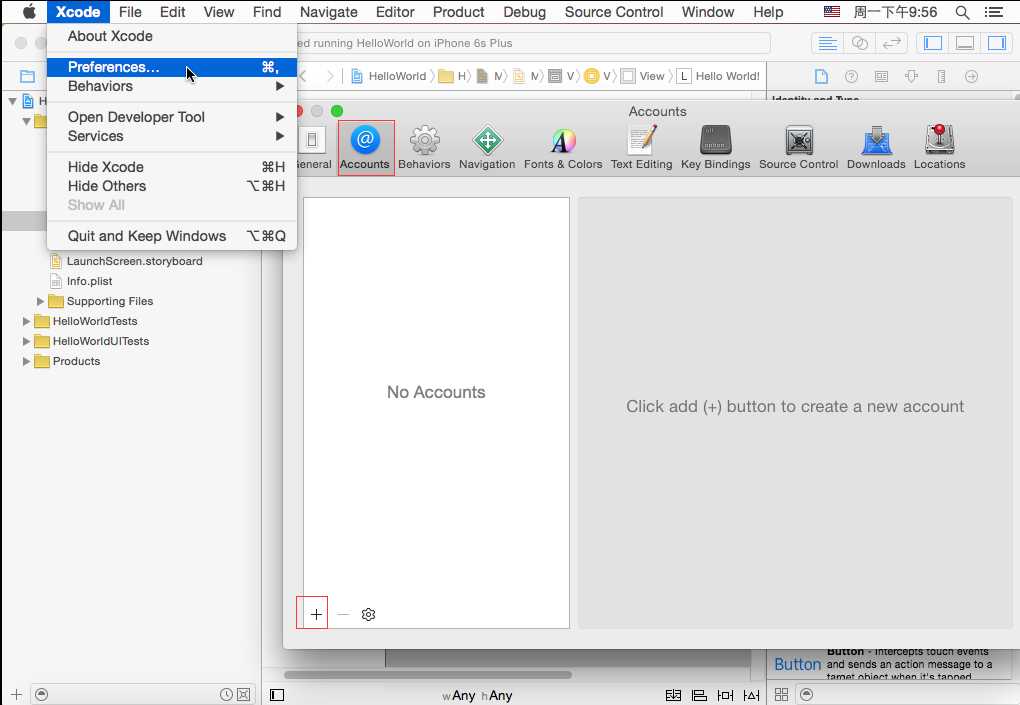The width and height of the screenshot is (1020, 705).
Task: Open the Services submenu
Action: [172, 136]
